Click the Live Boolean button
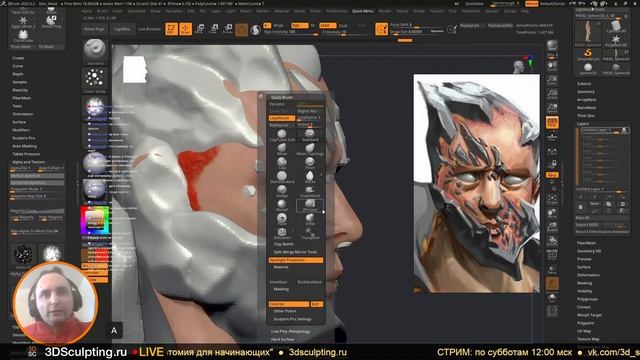The width and height of the screenshot is (640, 360). 149,29
